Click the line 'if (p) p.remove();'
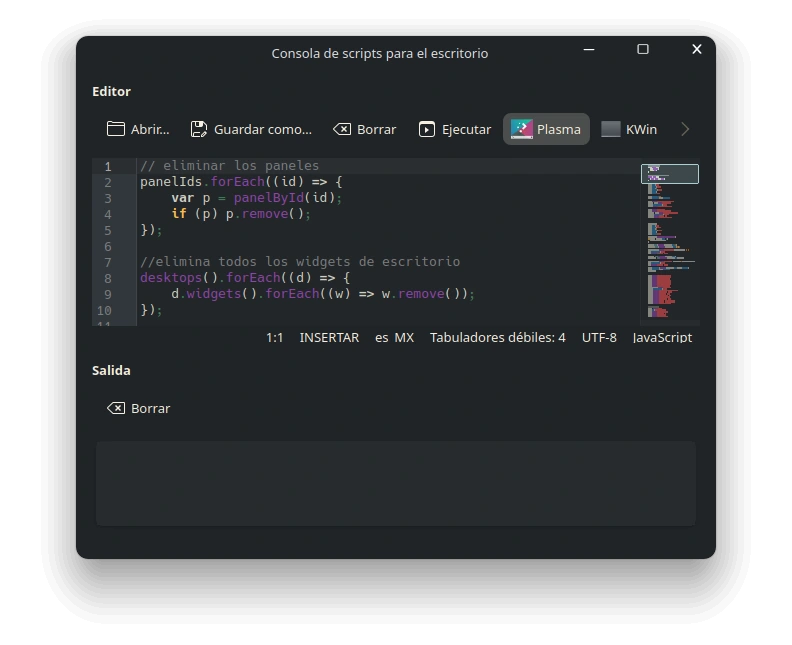 pyautogui.click(x=241, y=214)
